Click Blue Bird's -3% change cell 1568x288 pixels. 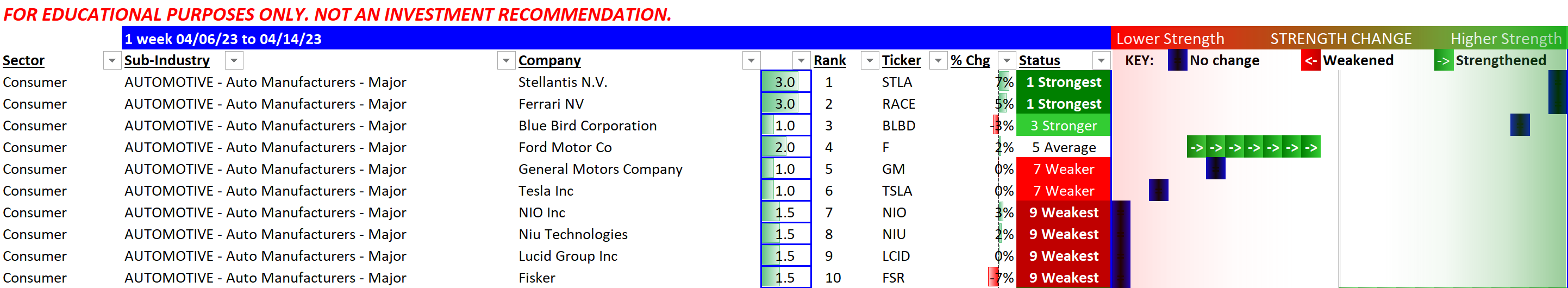[x=1003, y=126]
